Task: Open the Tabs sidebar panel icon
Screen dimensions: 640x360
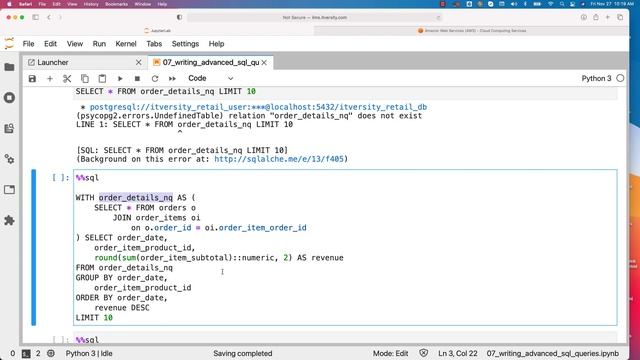Action: click(9, 190)
